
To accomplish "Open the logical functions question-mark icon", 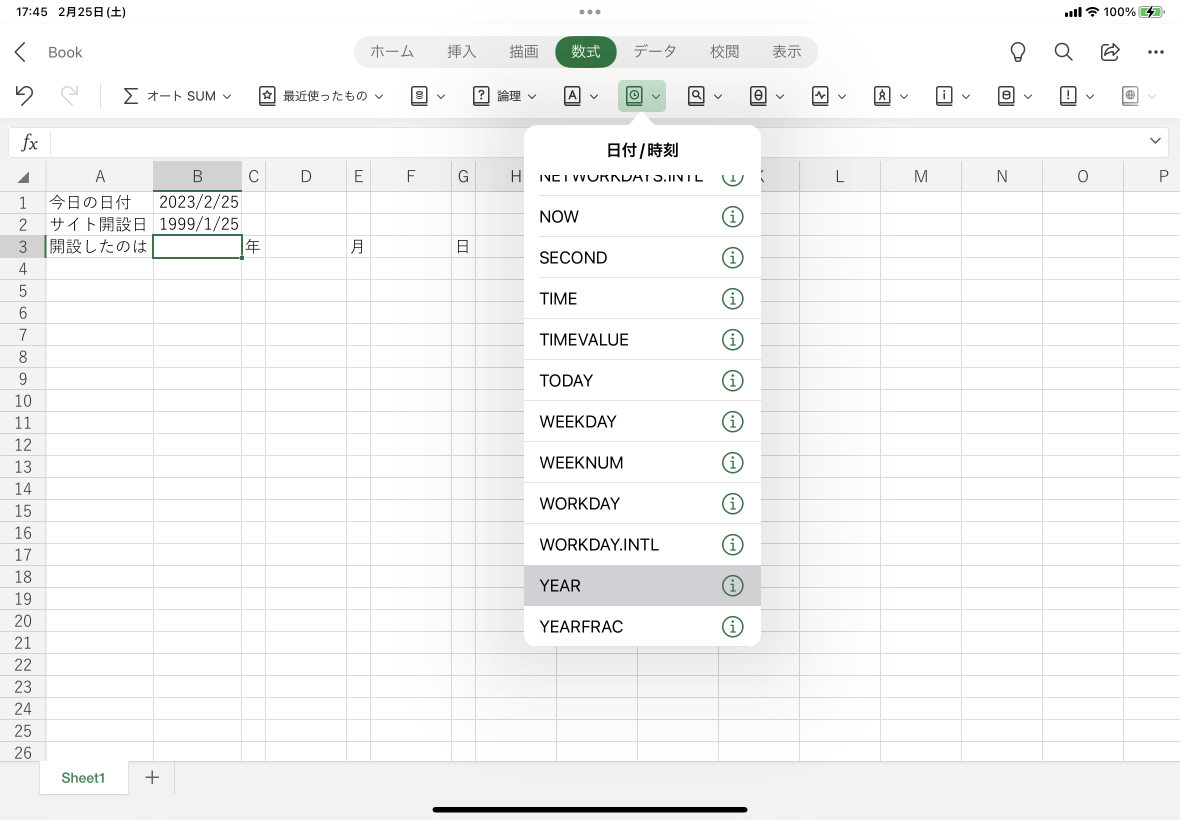I will coord(481,96).
